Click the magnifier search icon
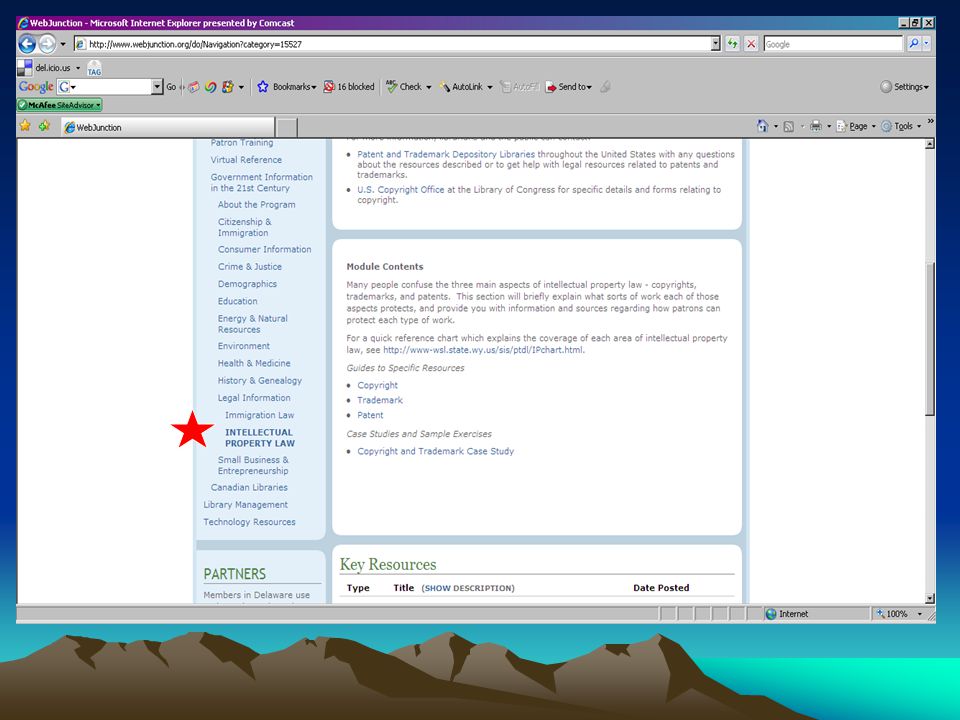The width and height of the screenshot is (960, 720). pos(913,43)
